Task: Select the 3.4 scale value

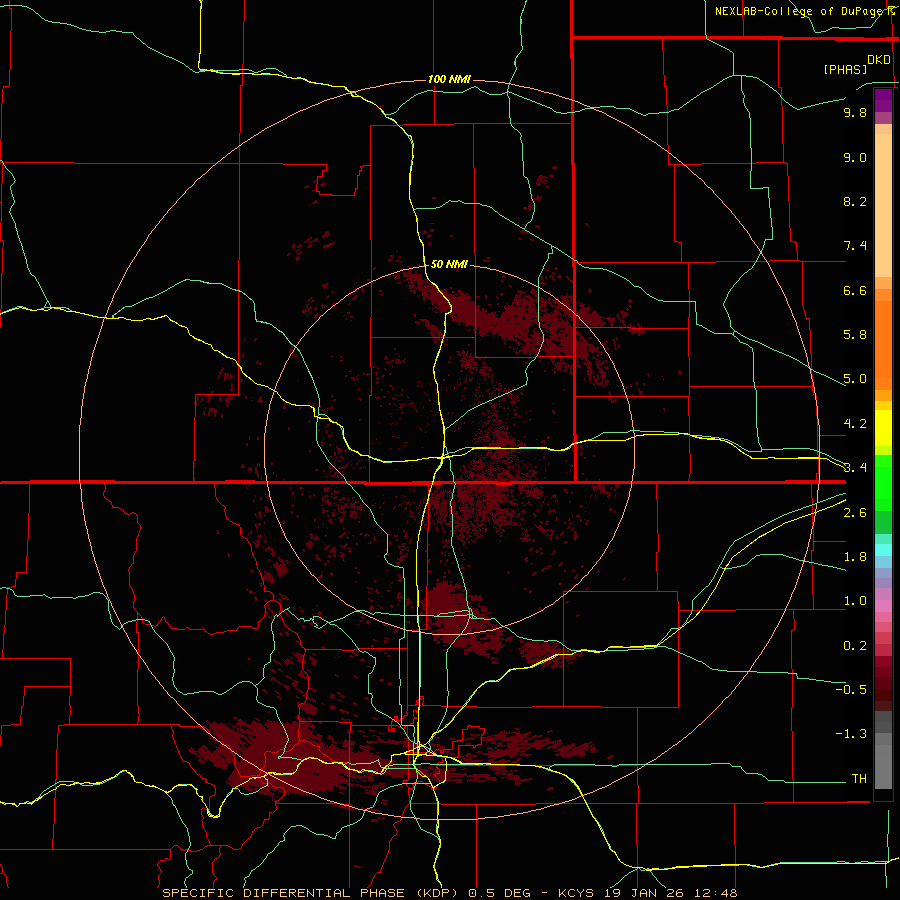Action: point(855,468)
